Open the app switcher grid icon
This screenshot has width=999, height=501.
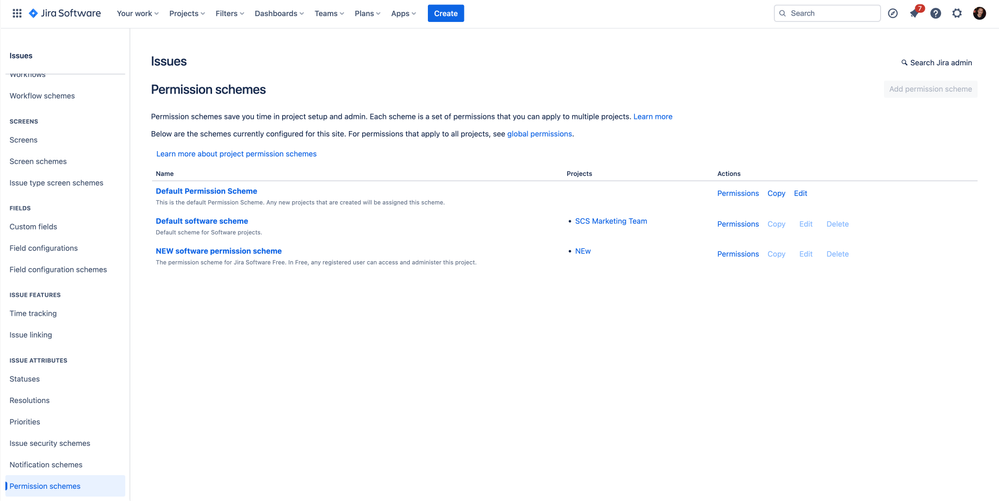[x=17, y=13]
